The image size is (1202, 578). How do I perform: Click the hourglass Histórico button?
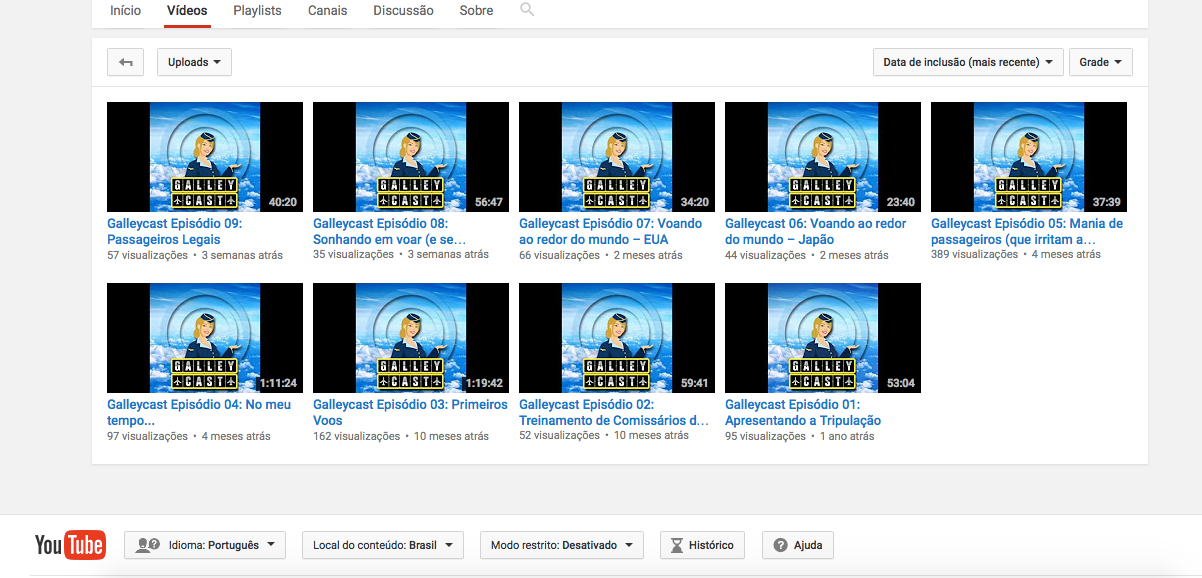pos(702,545)
